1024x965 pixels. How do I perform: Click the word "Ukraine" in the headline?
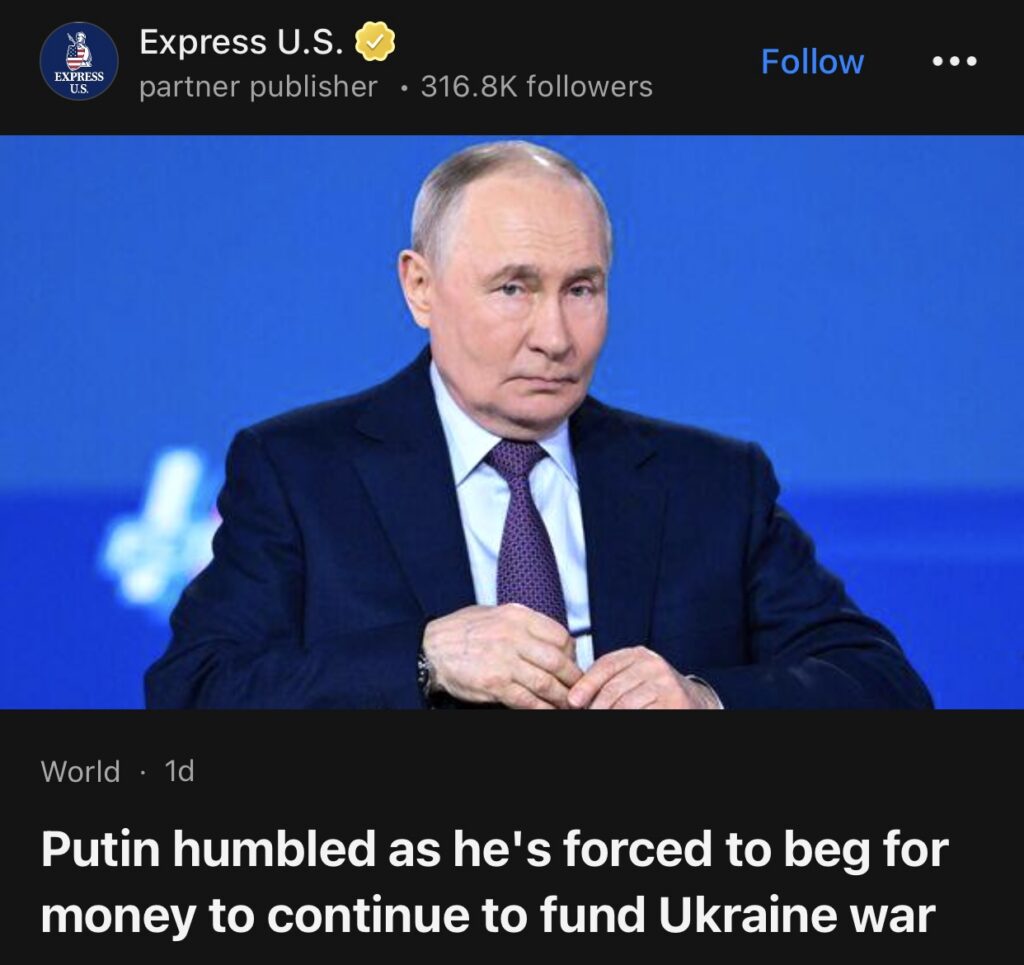pos(746,914)
